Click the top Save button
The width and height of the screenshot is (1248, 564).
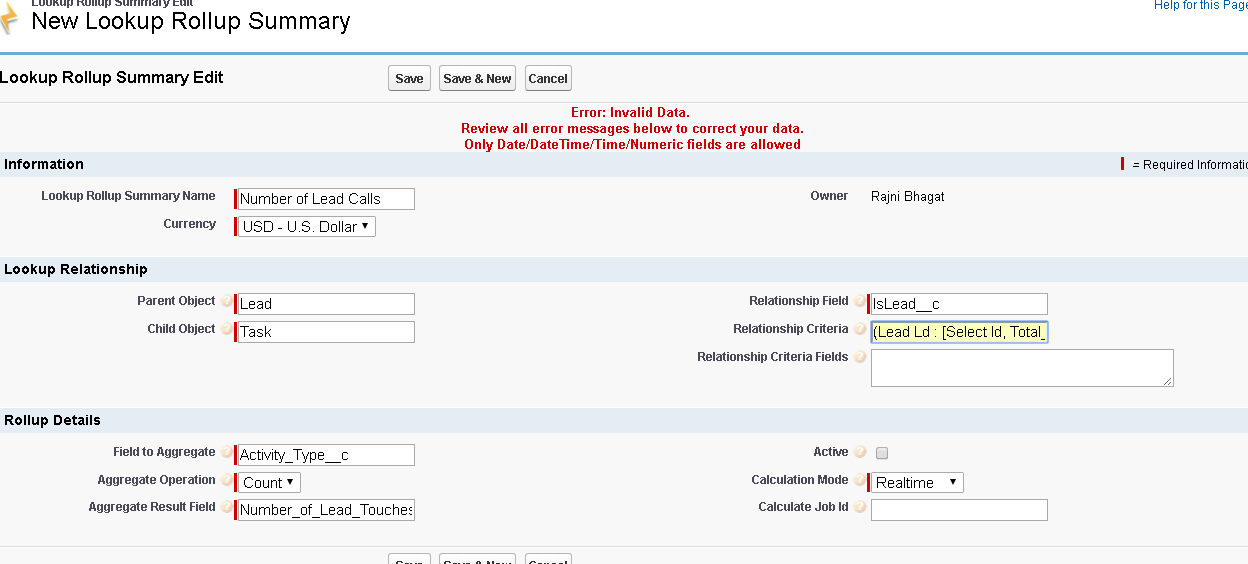[x=409, y=79]
